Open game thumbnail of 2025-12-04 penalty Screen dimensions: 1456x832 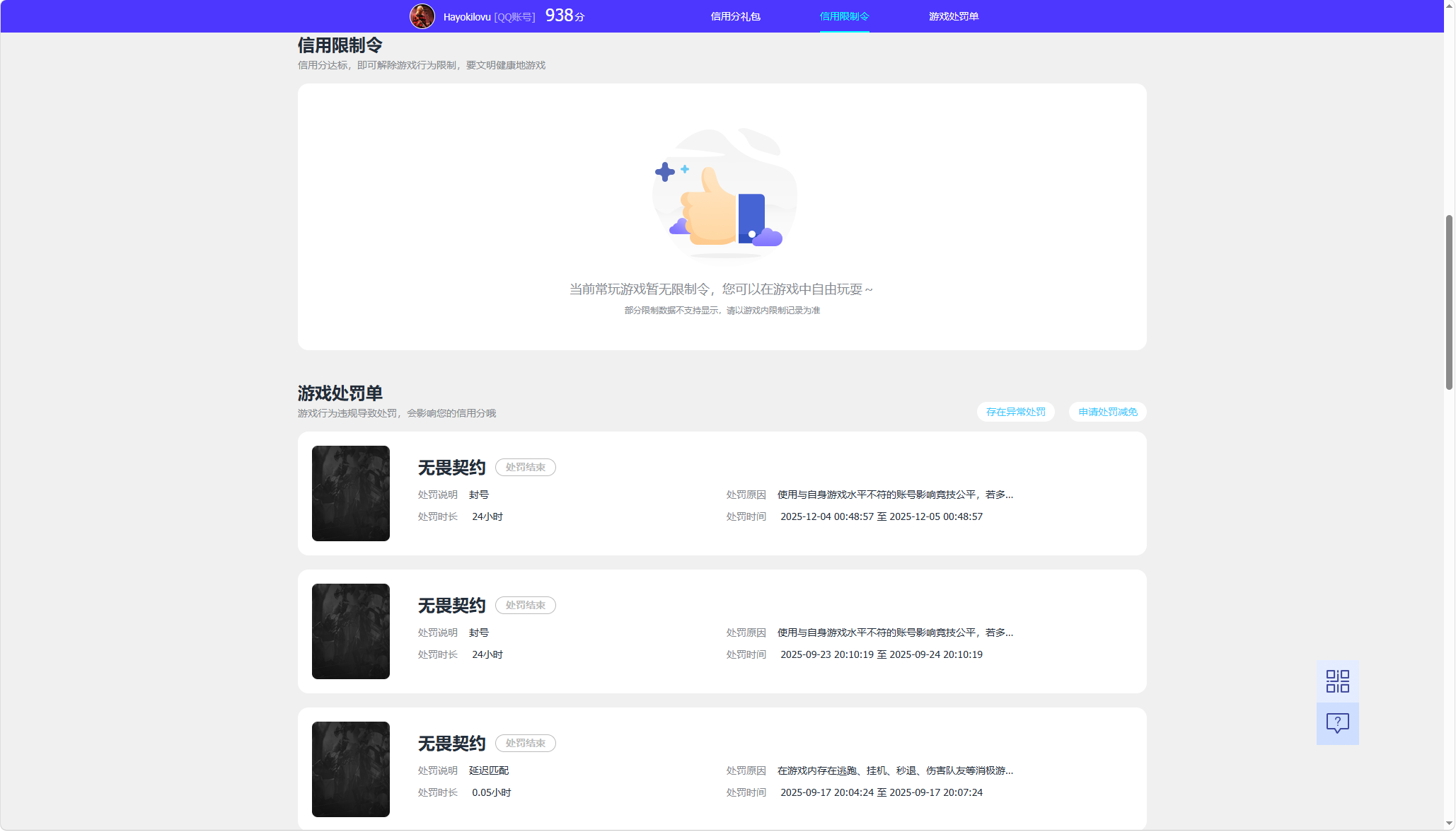pos(351,493)
